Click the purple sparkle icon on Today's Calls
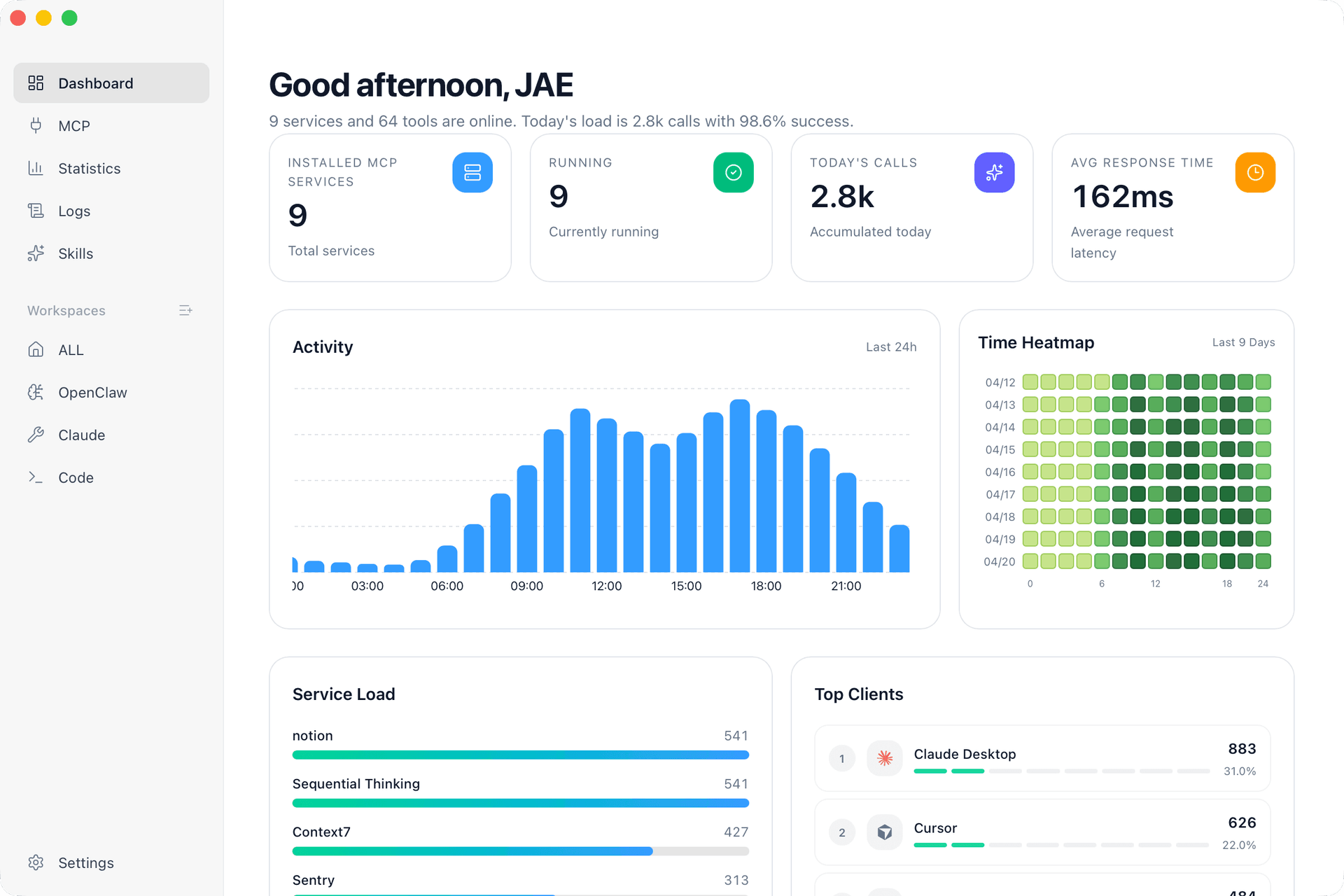 click(995, 172)
